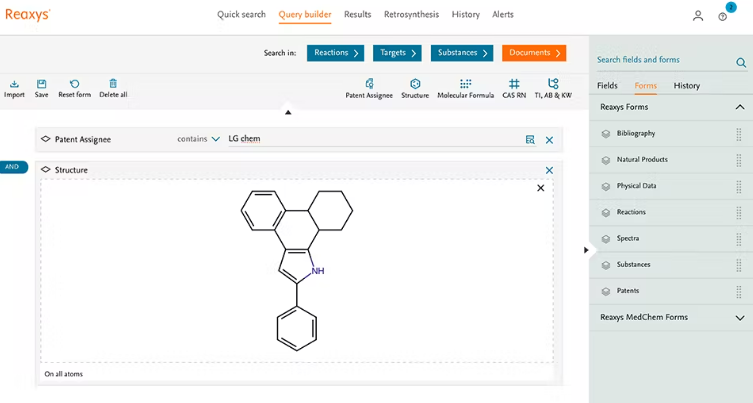Click the Patents form icon
This screenshot has width=753, height=403.
(606, 292)
